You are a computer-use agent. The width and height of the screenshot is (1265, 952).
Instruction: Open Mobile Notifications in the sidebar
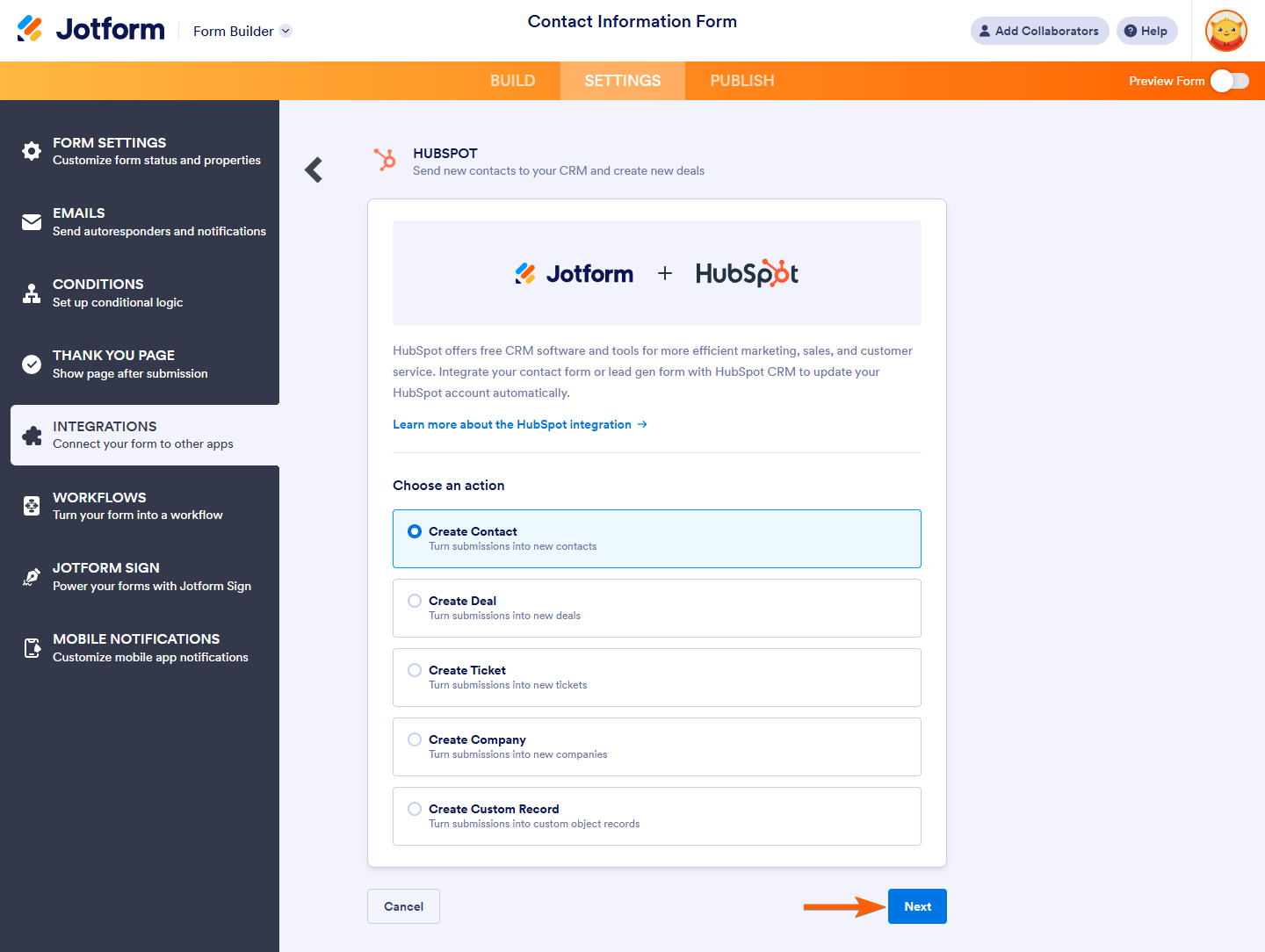(145, 648)
